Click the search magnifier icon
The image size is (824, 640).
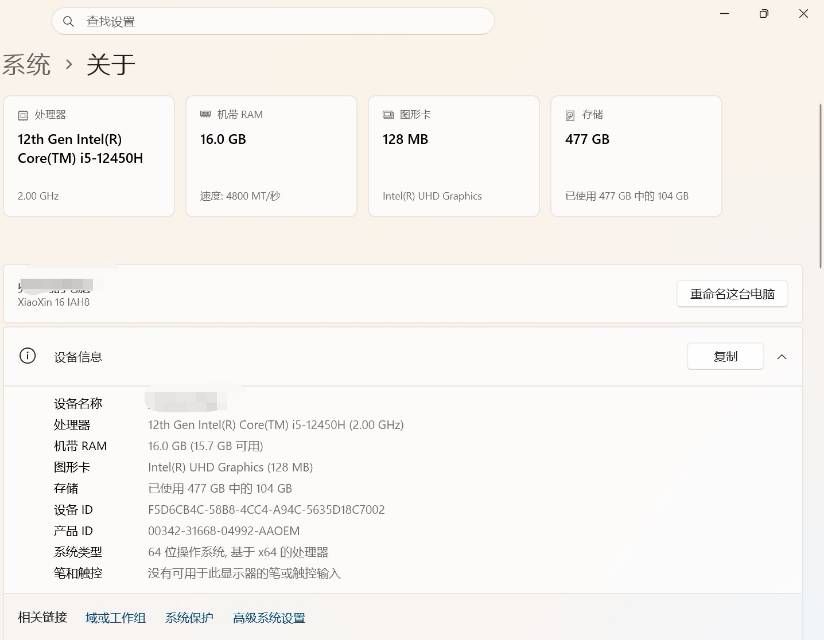[x=68, y=22]
